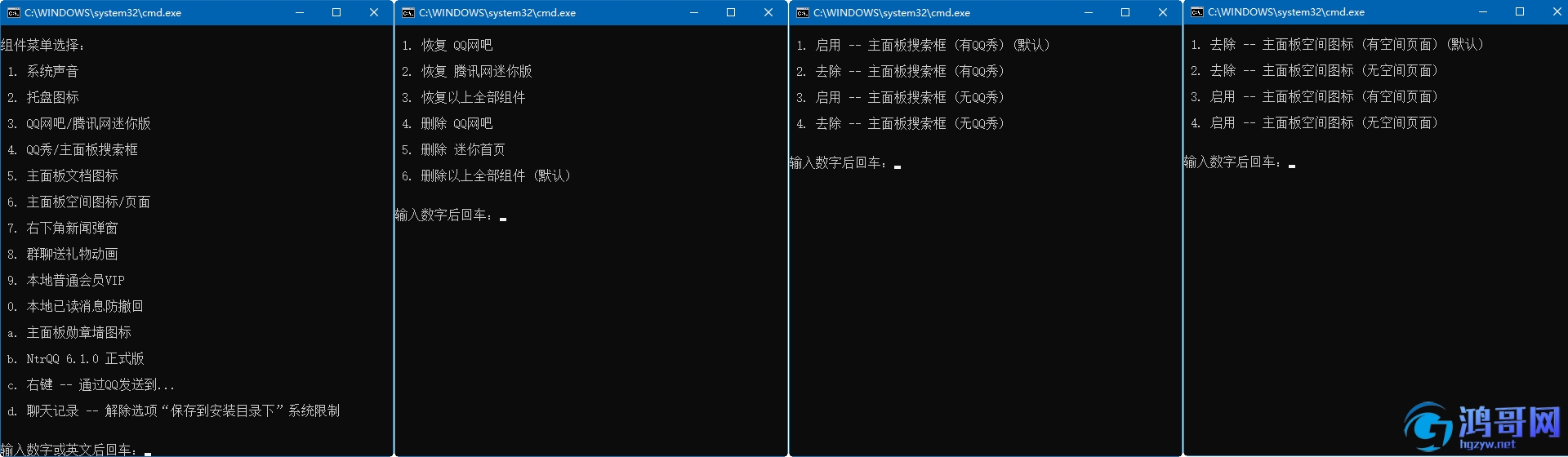Image resolution: width=1568 pixels, height=457 pixels.
Task: Minimize the 主面板搜索框 cmd window
Action: coord(1089,13)
